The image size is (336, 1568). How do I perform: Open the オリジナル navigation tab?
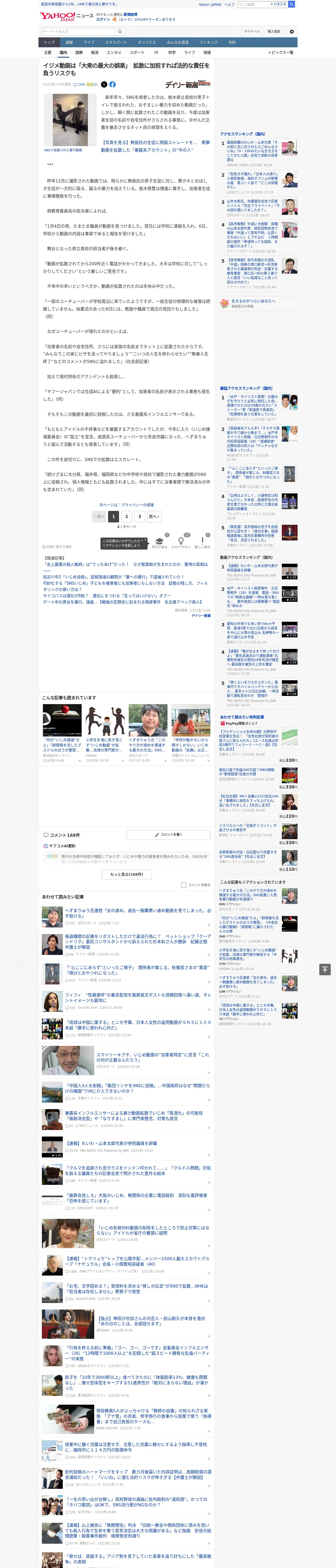pos(147,43)
